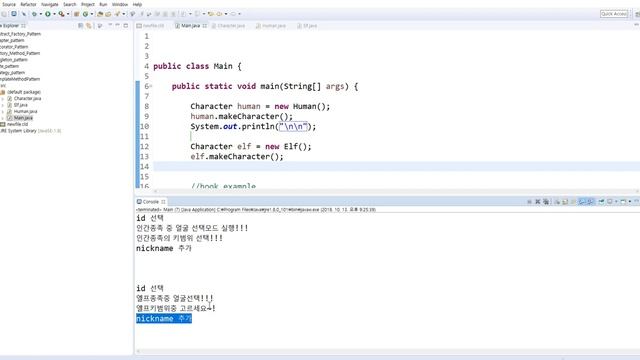Open the Window menu
The width and height of the screenshot is (640, 360).
(120, 4)
